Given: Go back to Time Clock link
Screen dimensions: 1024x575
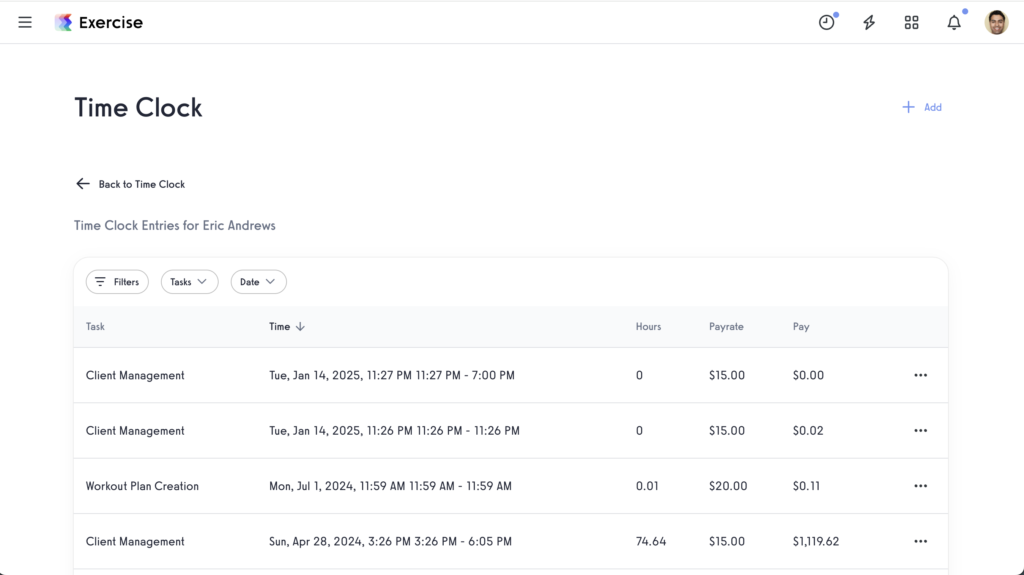Looking at the screenshot, I should [x=141, y=184].
